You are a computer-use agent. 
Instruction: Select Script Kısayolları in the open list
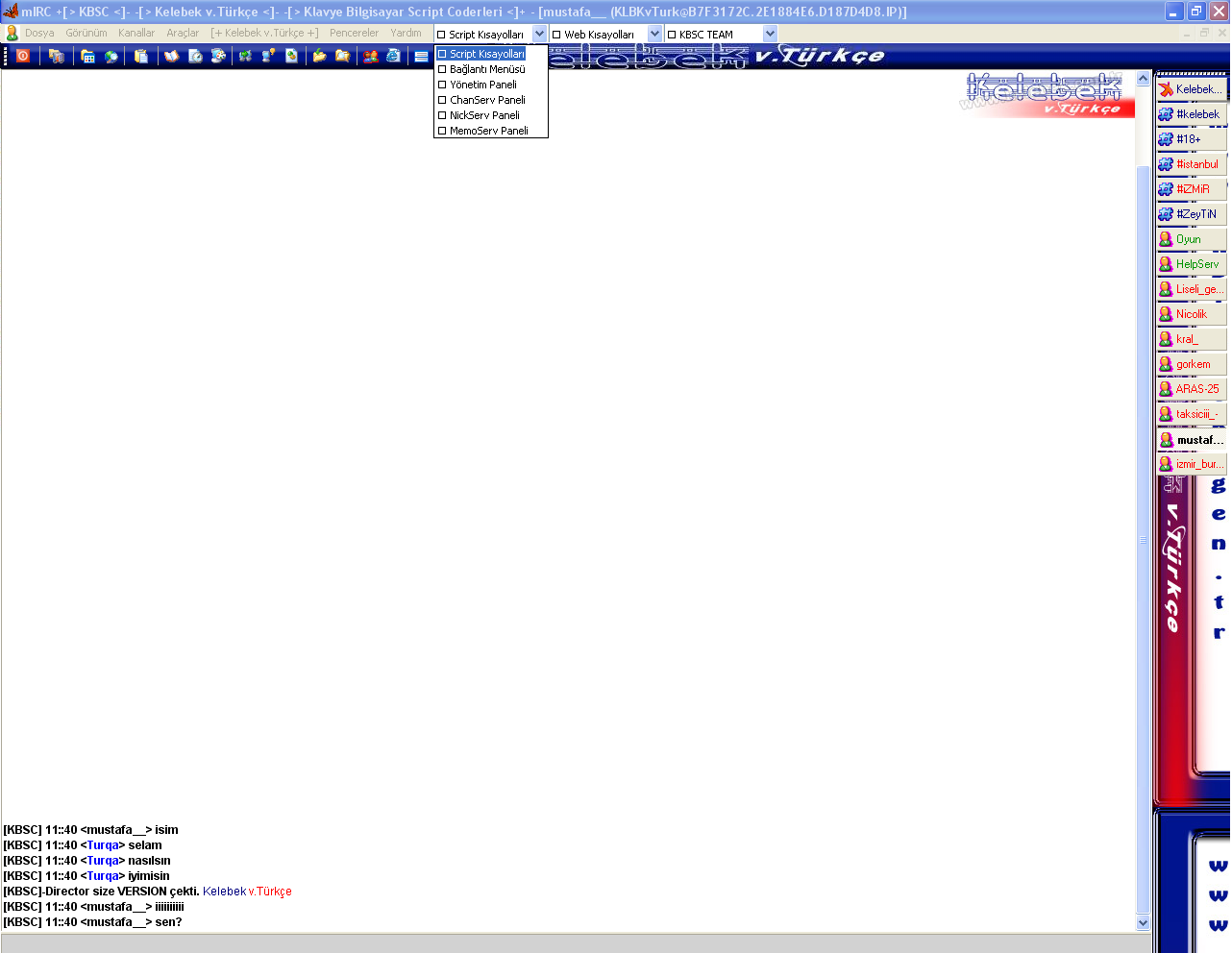tap(490, 54)
